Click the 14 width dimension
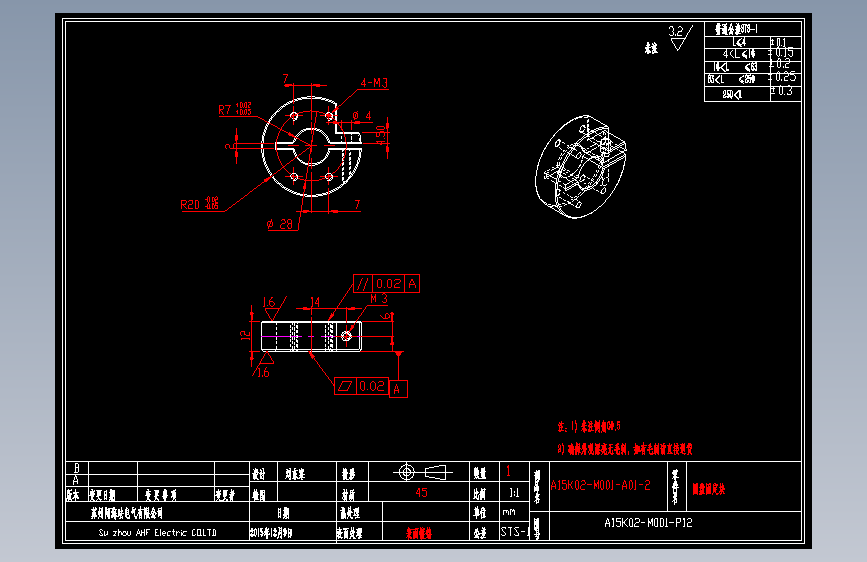The height and width of the screenshot is (562, 867). (314, 302)
